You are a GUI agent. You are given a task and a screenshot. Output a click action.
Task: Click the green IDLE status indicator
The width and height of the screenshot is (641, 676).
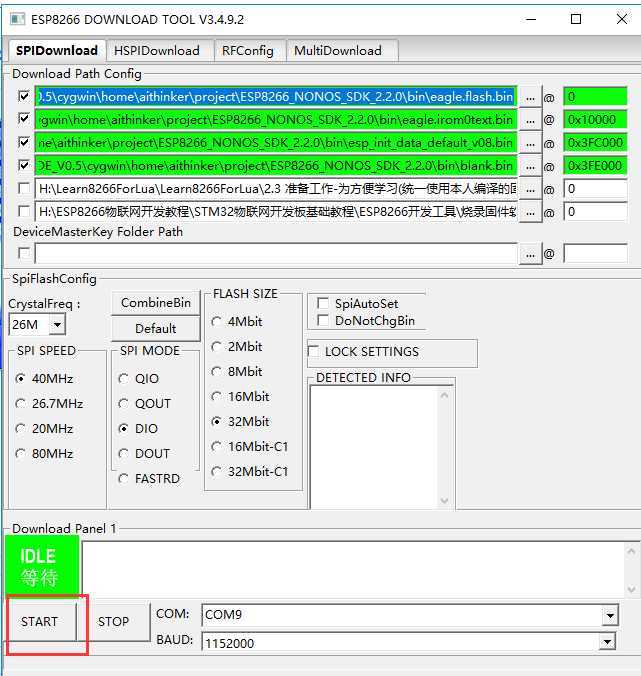42,566
